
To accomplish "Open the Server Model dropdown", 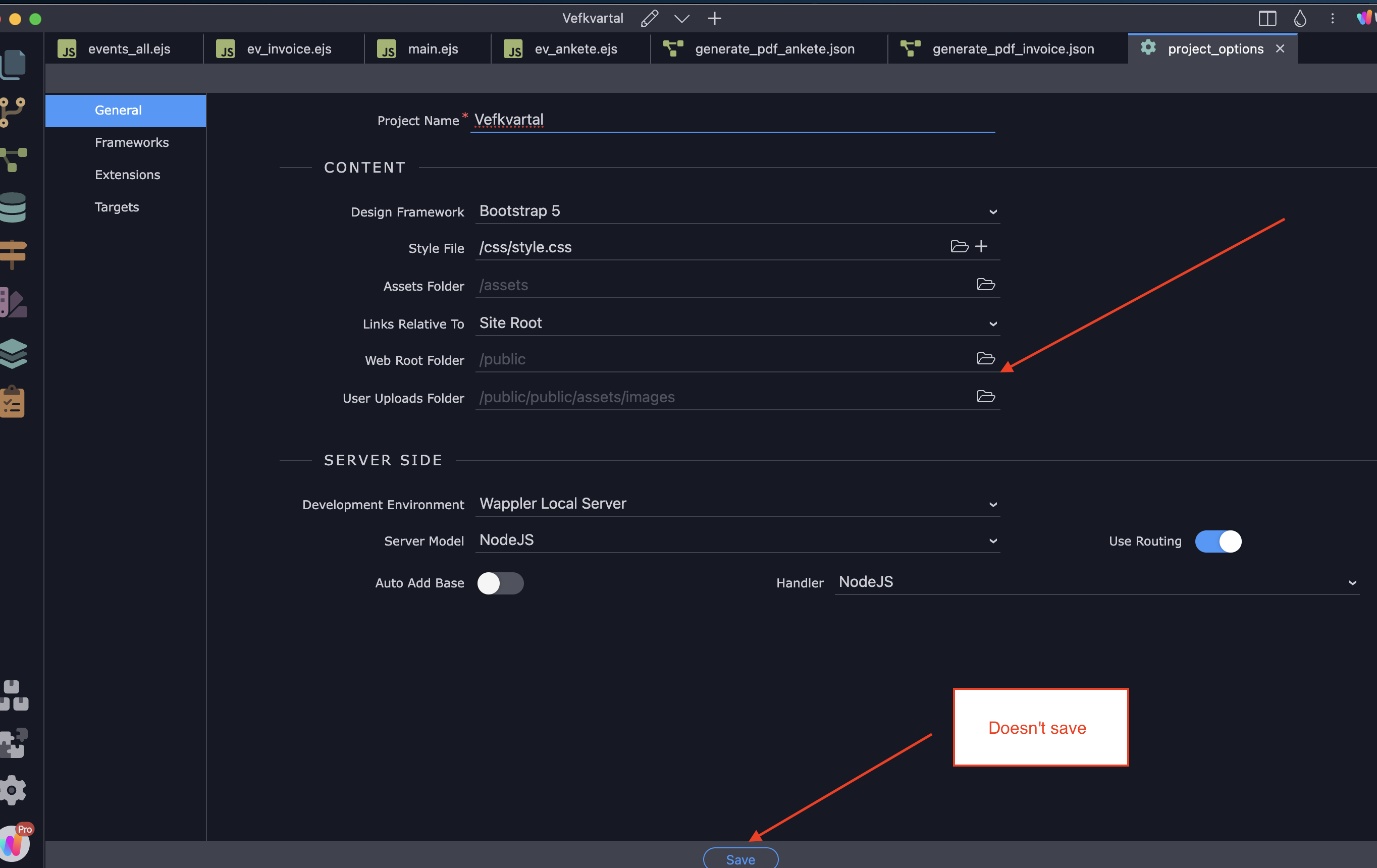I will click(x=737, y=540).
